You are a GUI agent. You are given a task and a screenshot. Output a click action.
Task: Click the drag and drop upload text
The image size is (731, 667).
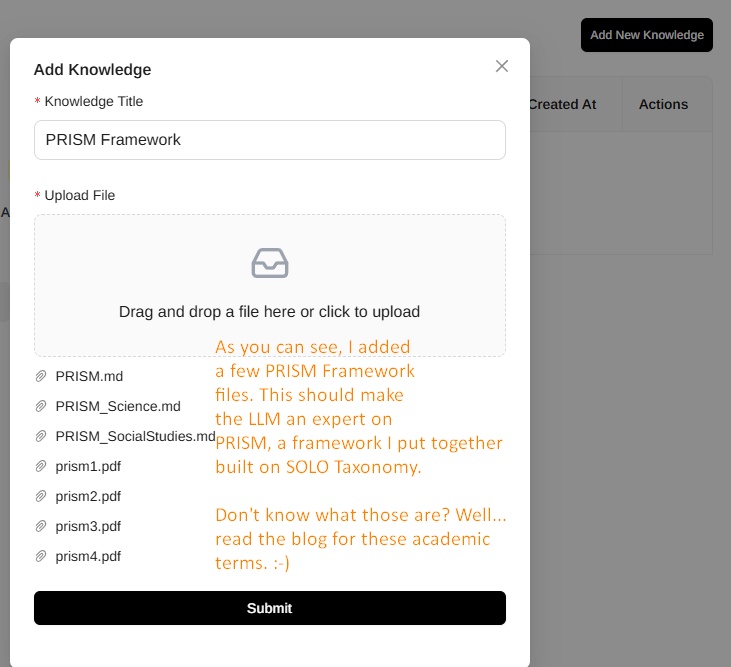tap(269, 311)
